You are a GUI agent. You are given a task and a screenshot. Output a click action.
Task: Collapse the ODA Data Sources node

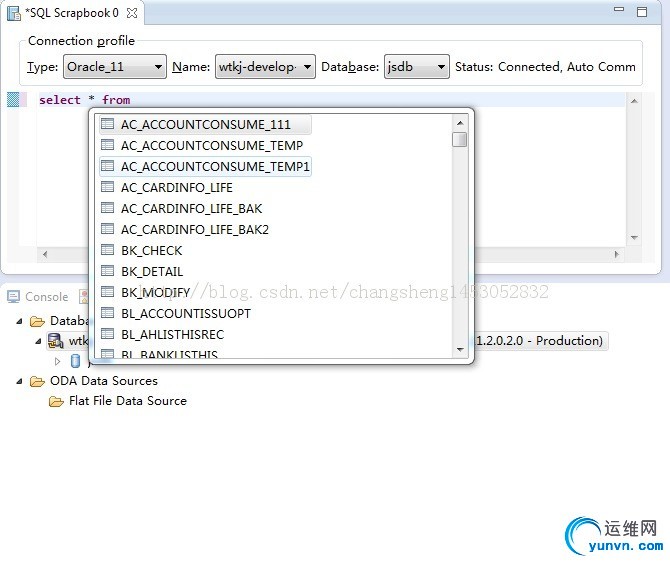19,381
